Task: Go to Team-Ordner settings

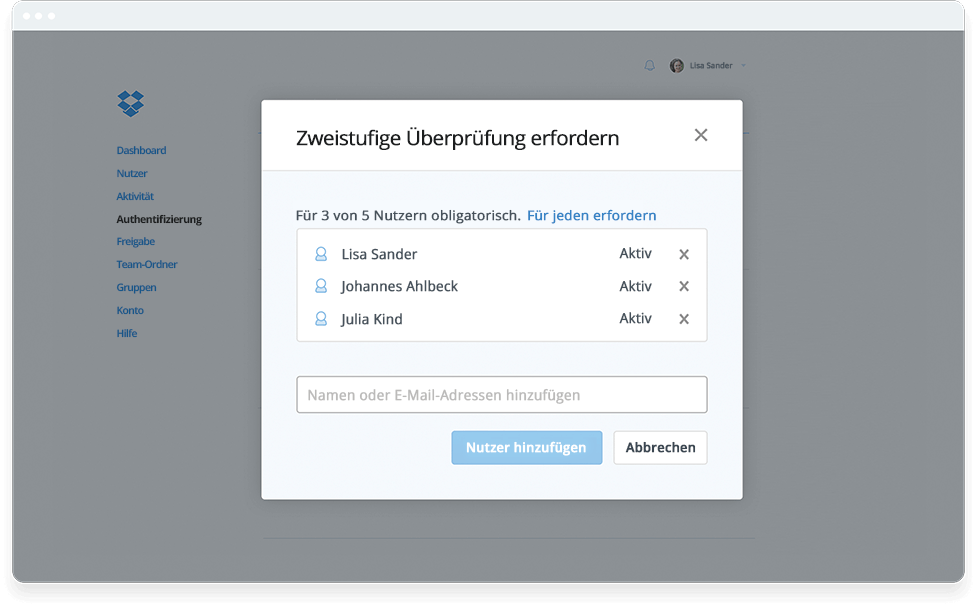Action: click(x=146, y=264)
